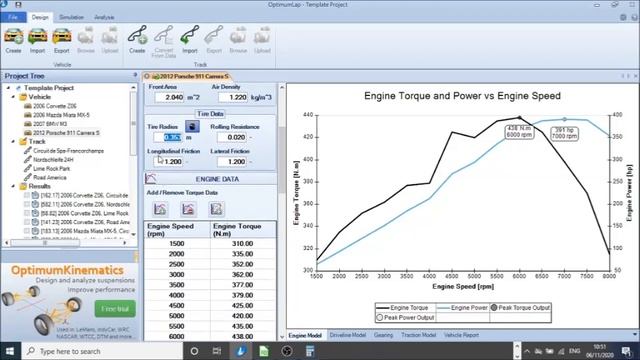Click the Rolling Resistance input field
The width and height of the screenshot is (640, 360).
click(x=231, y=137)
